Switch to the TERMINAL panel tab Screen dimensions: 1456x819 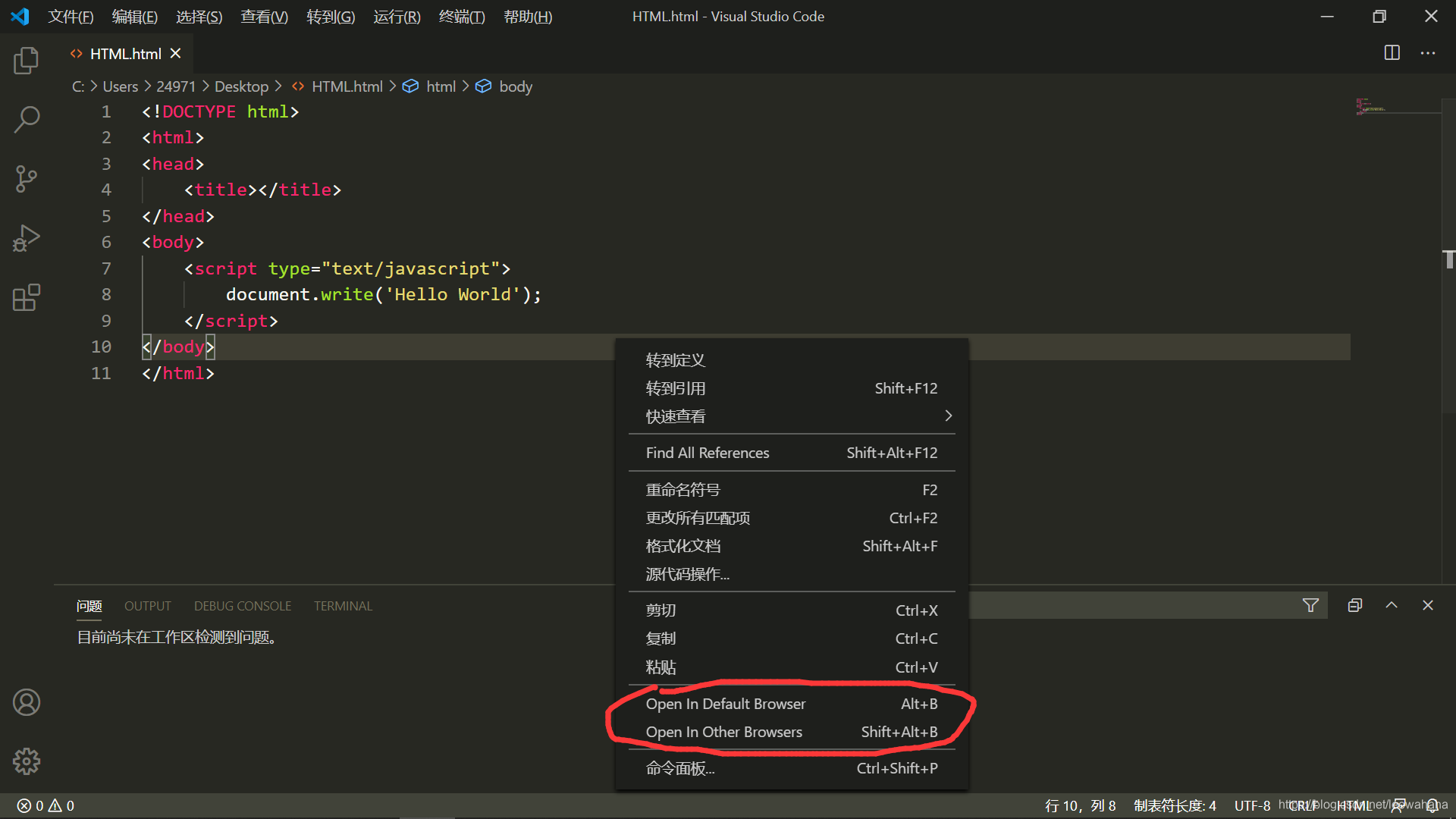pyautogui.click(x=343, y=606)
